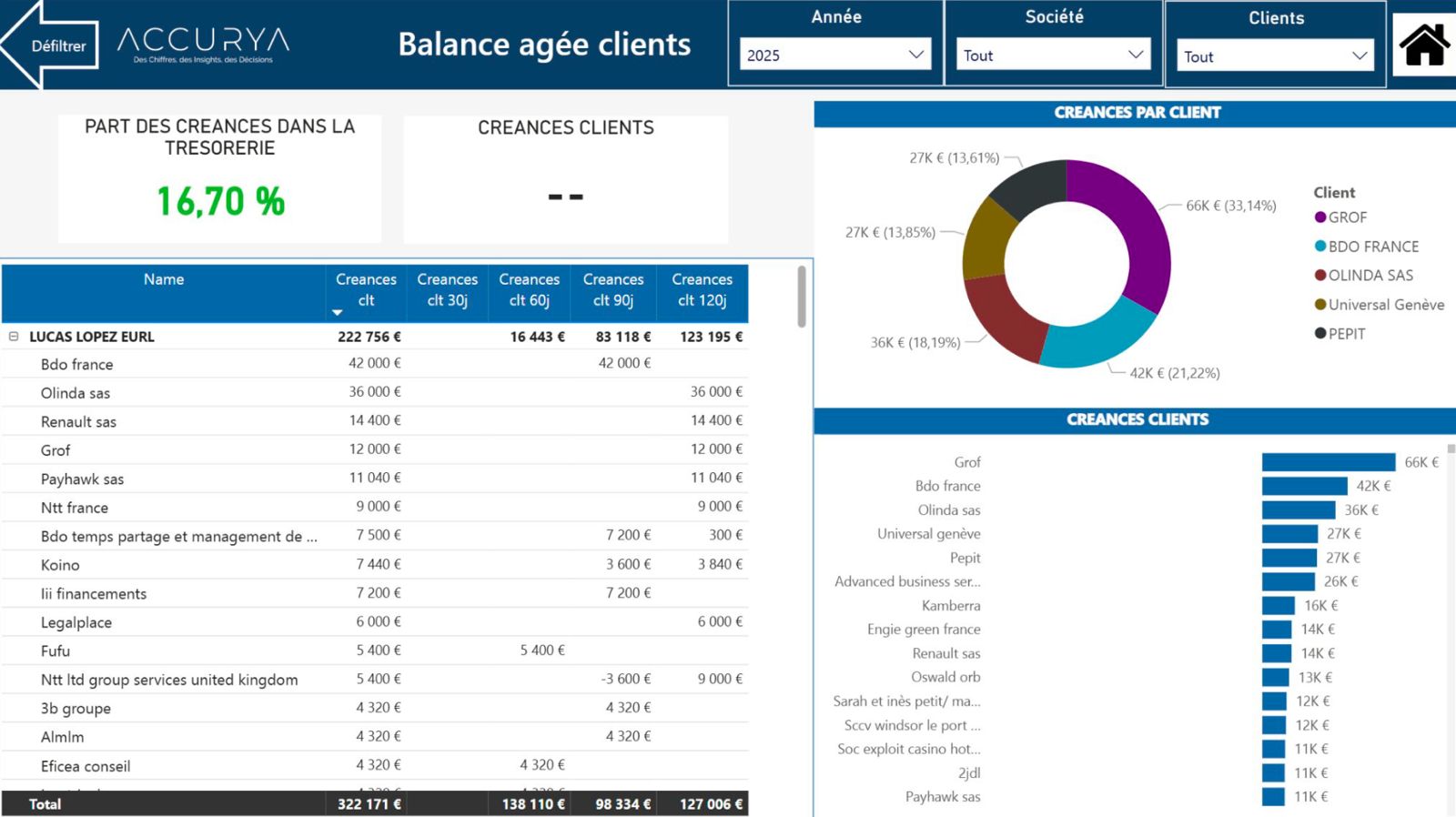1456x817 pixels.
Task: Select the Fufu table row
Action: pyautogui.click(x=375, y=651)
